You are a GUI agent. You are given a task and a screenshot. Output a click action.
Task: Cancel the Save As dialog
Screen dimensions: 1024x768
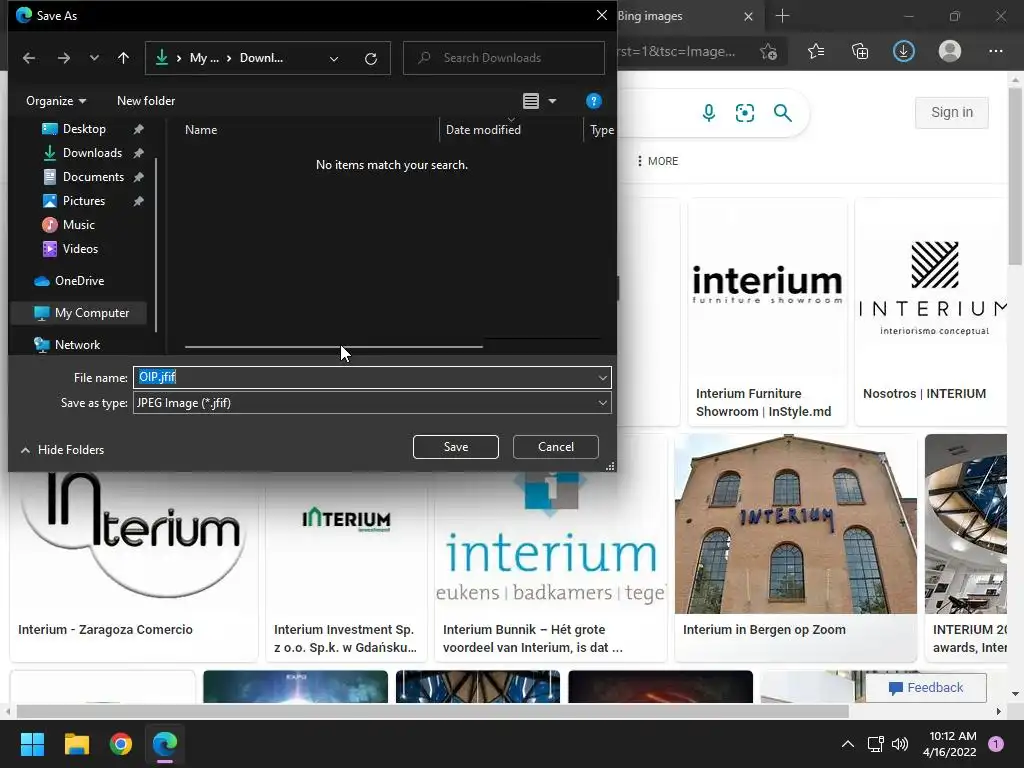coord(556,447)
